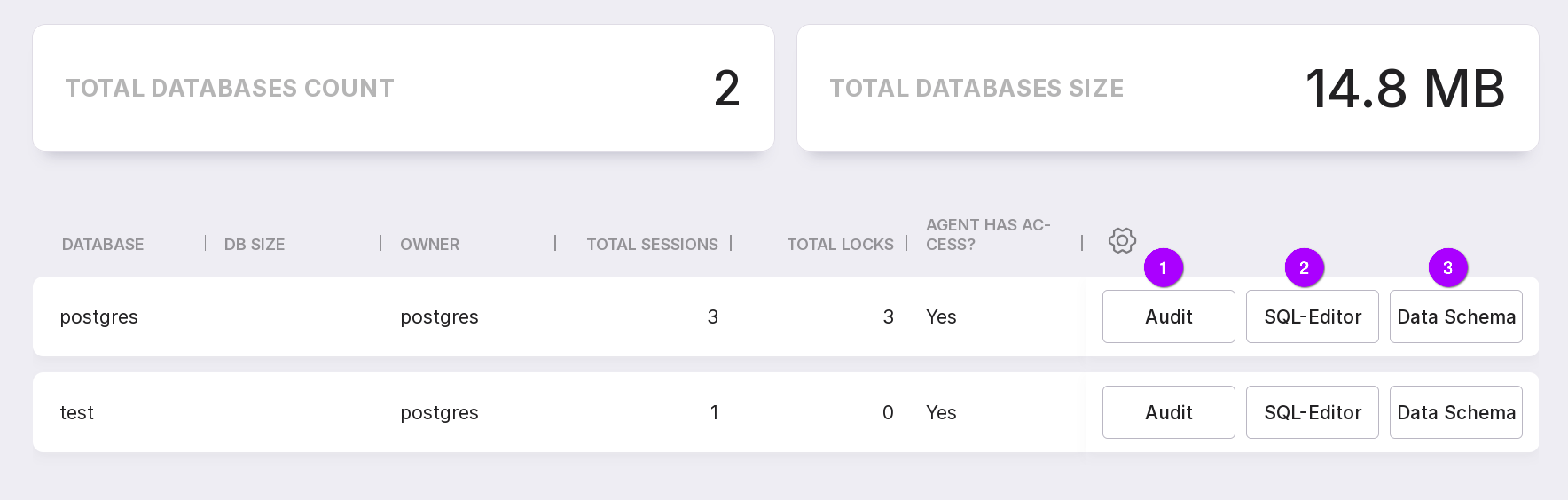The width and height of the screenshot is (1568, 500).
Task: Click purple badge number 3
Action: click(x=1447, y=268)
